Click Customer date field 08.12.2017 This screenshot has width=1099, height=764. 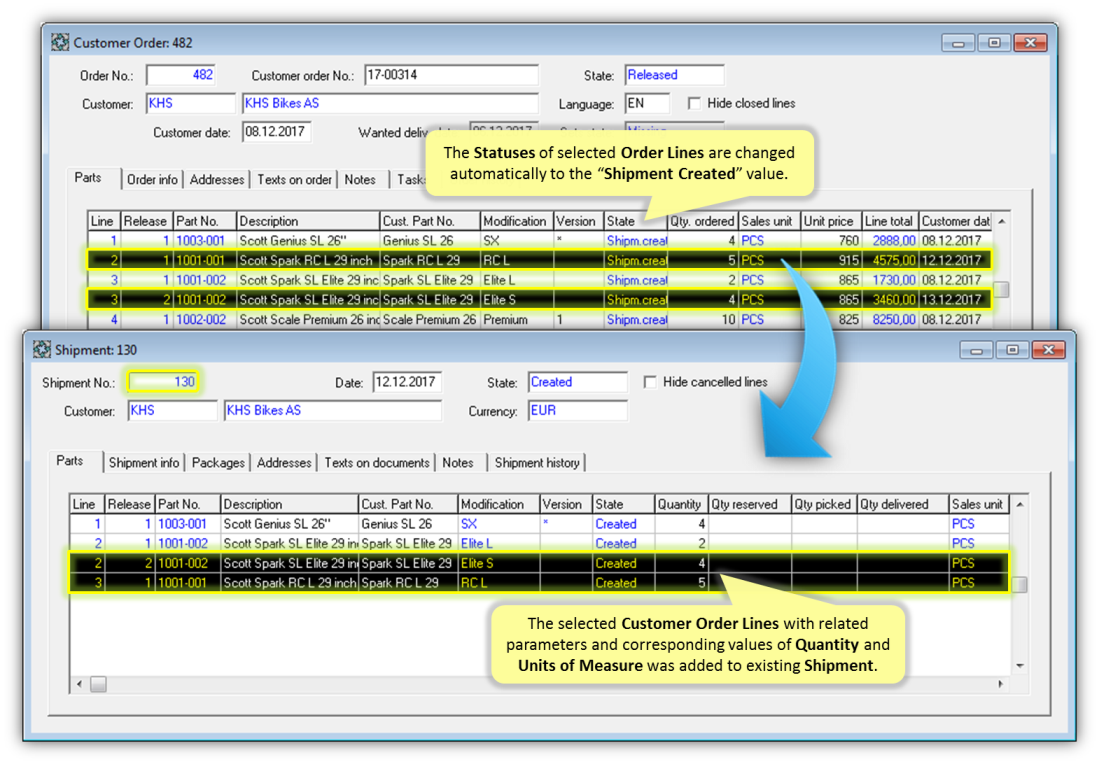point(276,132)
